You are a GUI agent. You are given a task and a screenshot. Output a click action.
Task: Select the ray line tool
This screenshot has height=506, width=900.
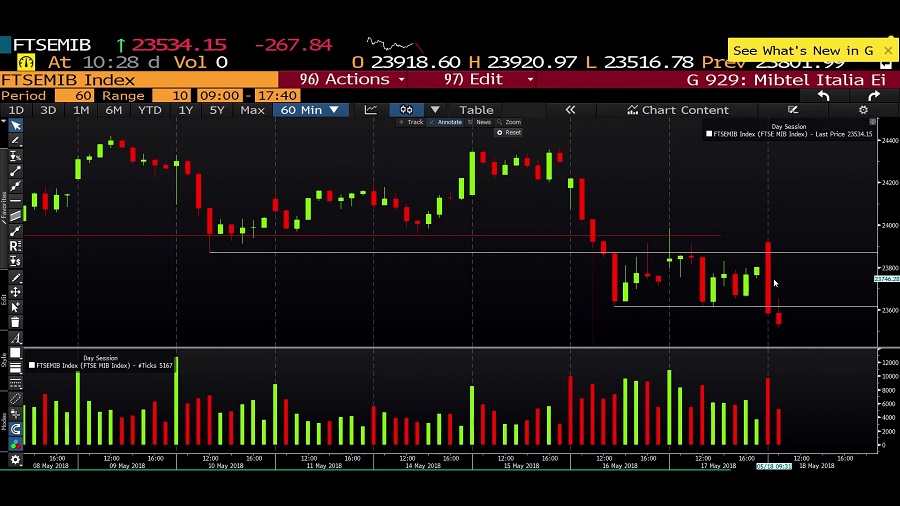tap(15, 231)
